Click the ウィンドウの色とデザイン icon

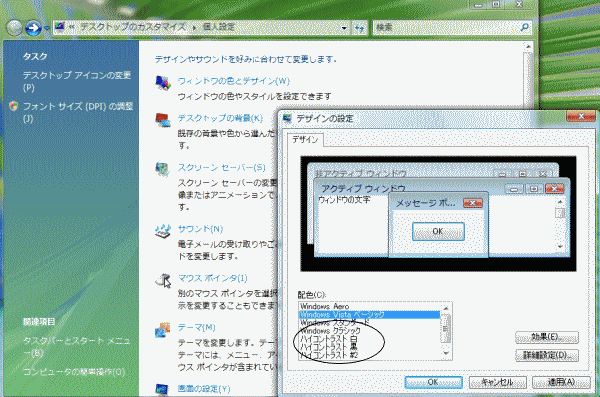[163, 83]
